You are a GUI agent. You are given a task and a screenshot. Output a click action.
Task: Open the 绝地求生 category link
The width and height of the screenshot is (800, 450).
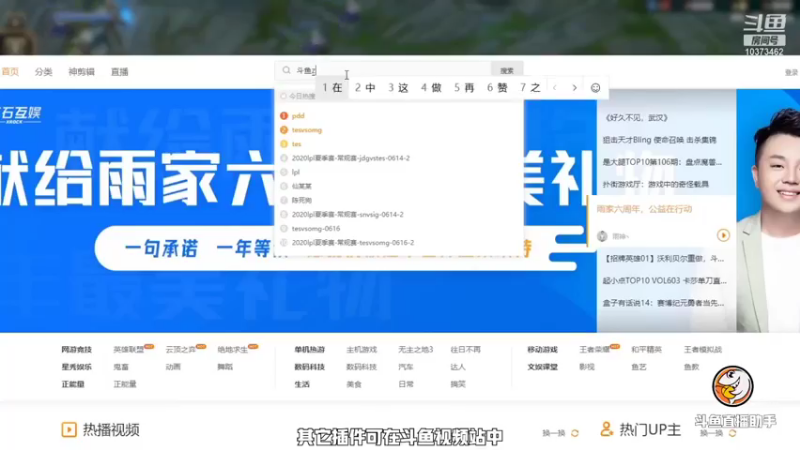(233, 349)
